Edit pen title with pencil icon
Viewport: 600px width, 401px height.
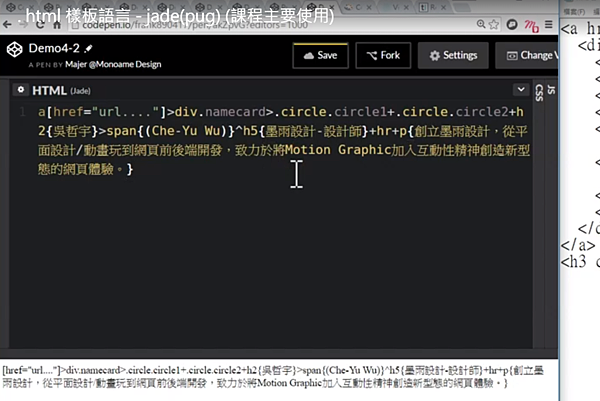coord(89,48)
